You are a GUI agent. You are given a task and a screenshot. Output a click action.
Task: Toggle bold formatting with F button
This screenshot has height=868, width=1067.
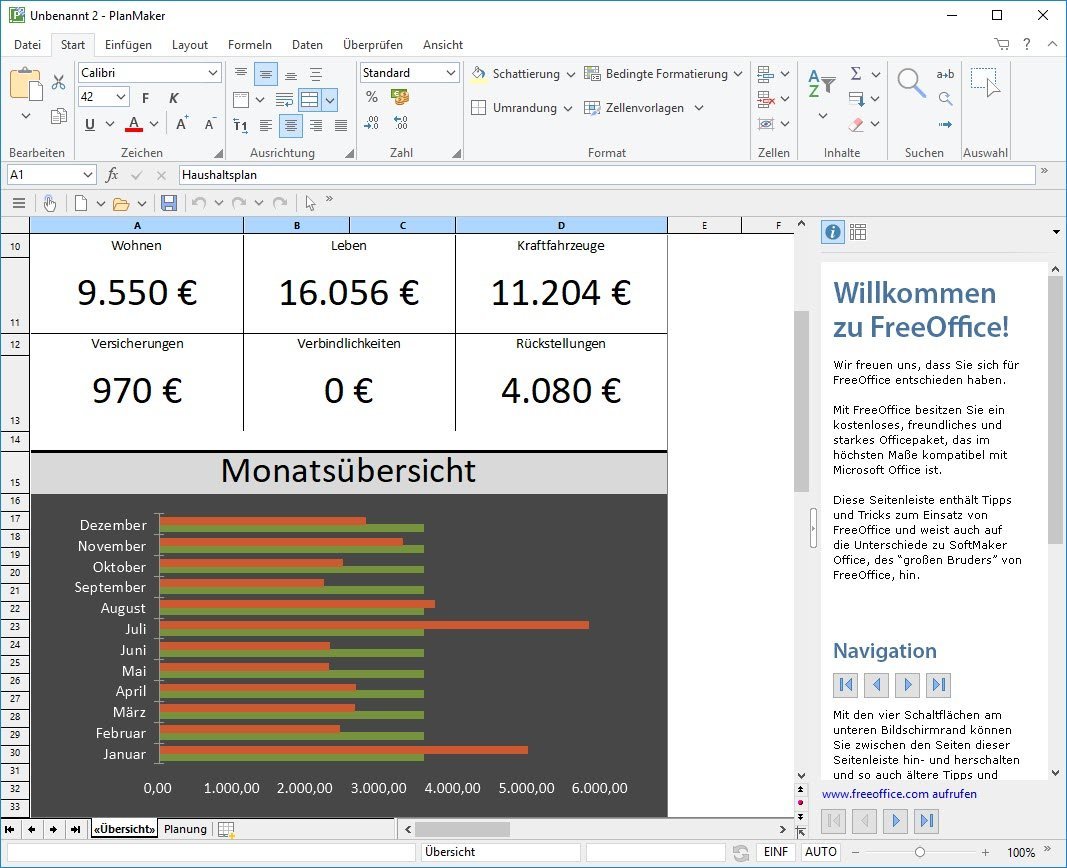tap(145, 98)
